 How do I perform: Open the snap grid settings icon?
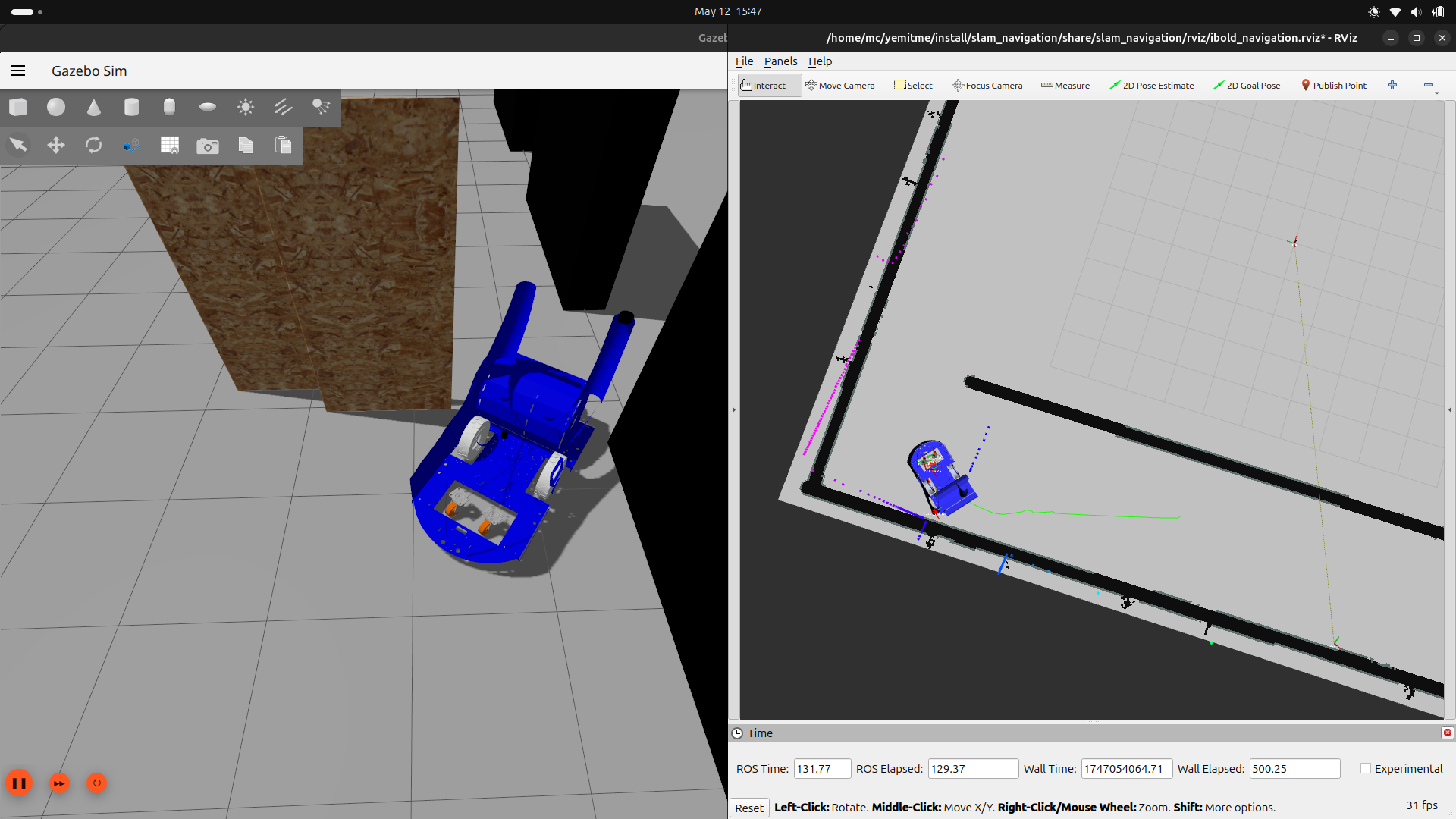click(169, 145)
